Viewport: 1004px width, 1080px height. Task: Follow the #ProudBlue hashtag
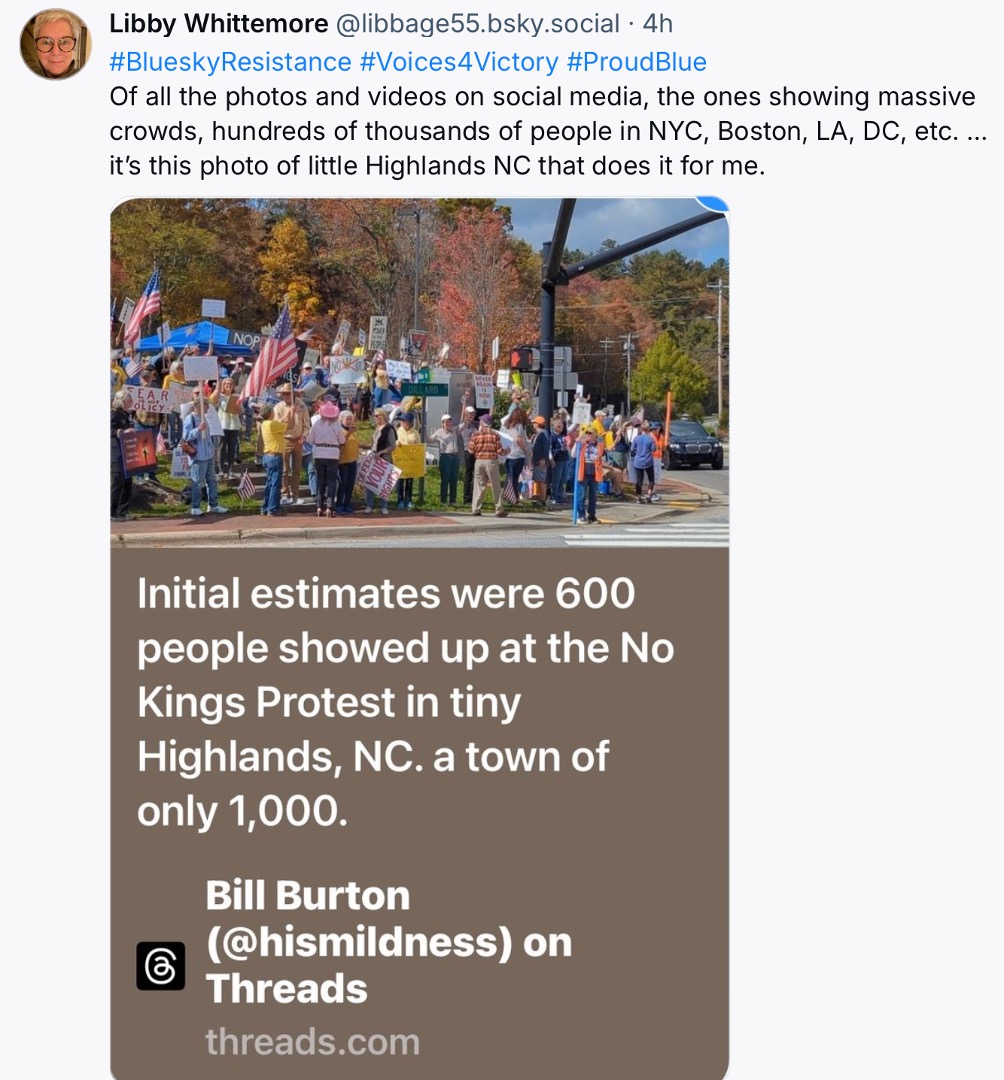pos(636,62)
